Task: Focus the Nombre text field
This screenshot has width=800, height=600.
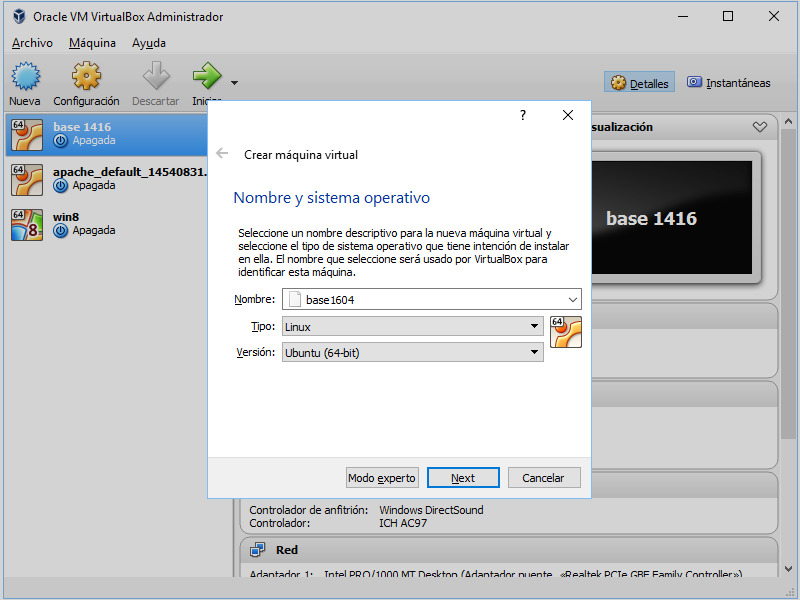Action: pyautogui.click(x=432, y=299)
